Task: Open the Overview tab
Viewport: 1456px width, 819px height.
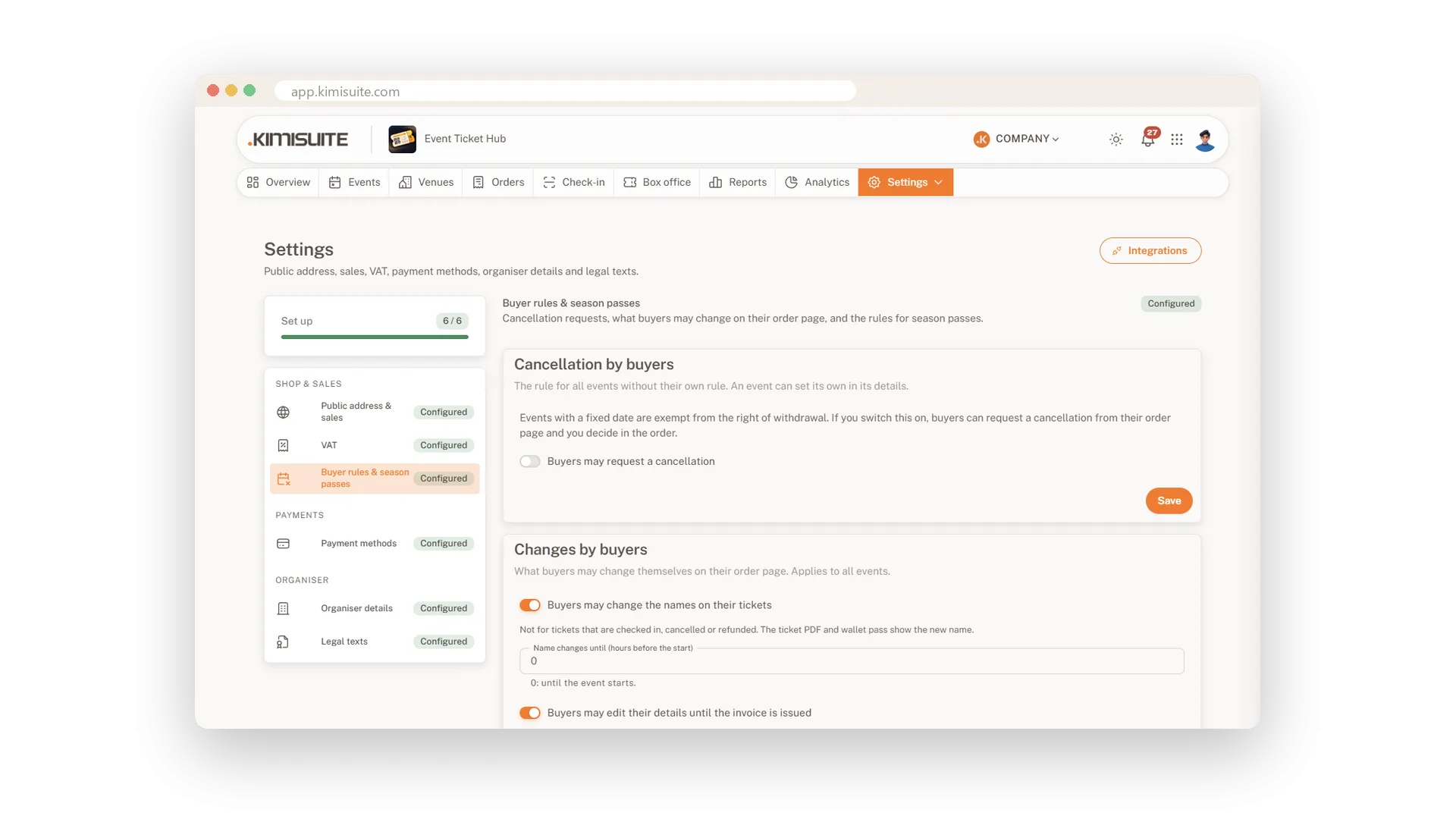Action: coord(278,183)
